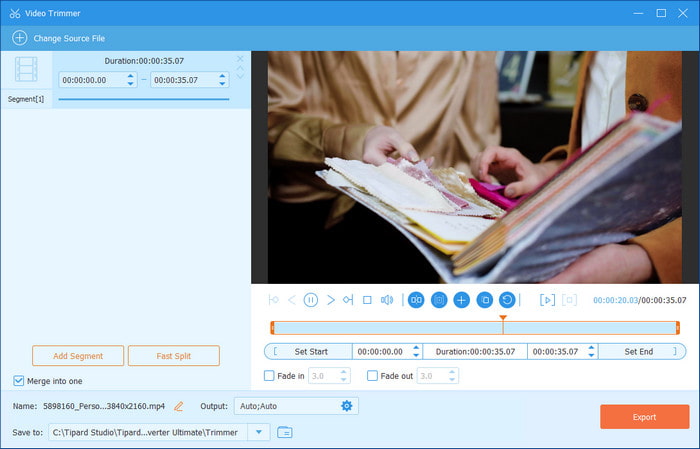
Task: Click the blue snapshot-style icon next to Split
Action: 439,300
